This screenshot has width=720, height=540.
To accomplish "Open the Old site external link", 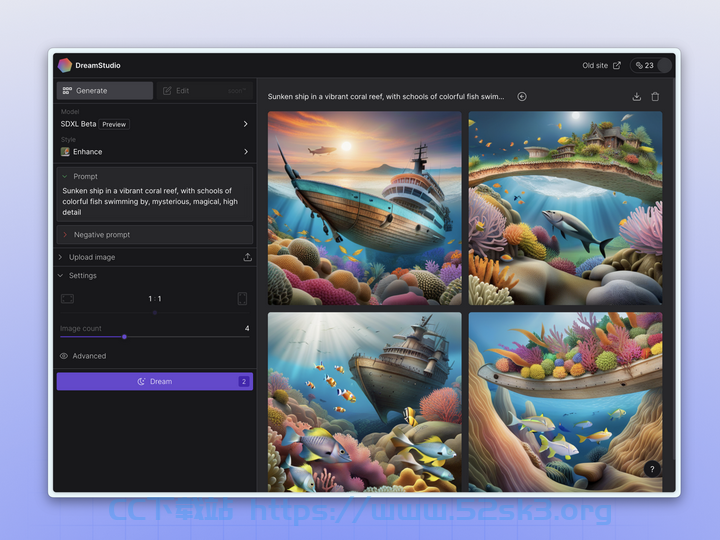I will [602, 65].
